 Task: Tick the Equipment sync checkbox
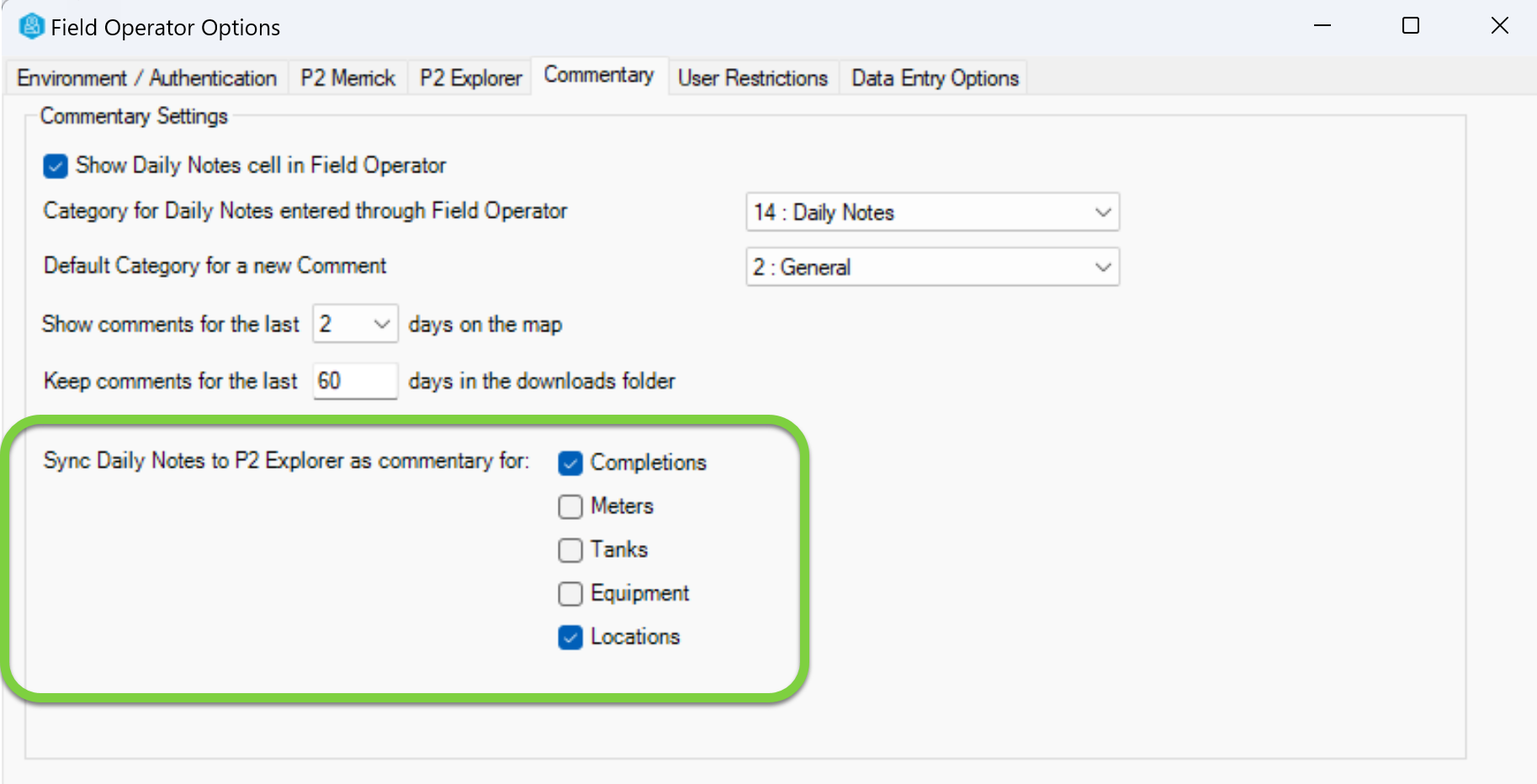(570, 594)
